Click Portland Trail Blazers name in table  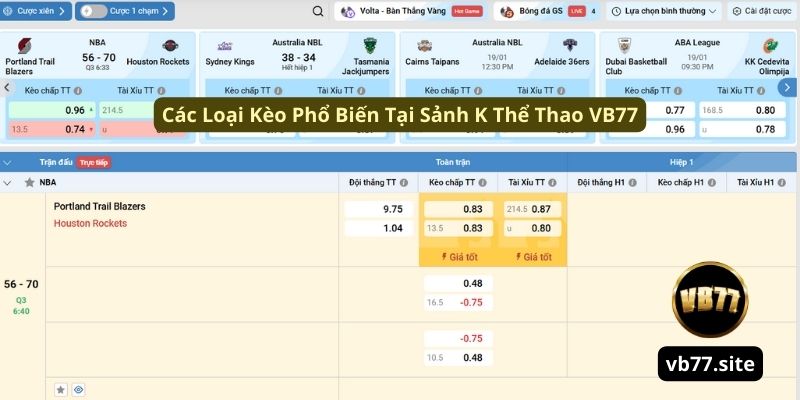[99, 207]
